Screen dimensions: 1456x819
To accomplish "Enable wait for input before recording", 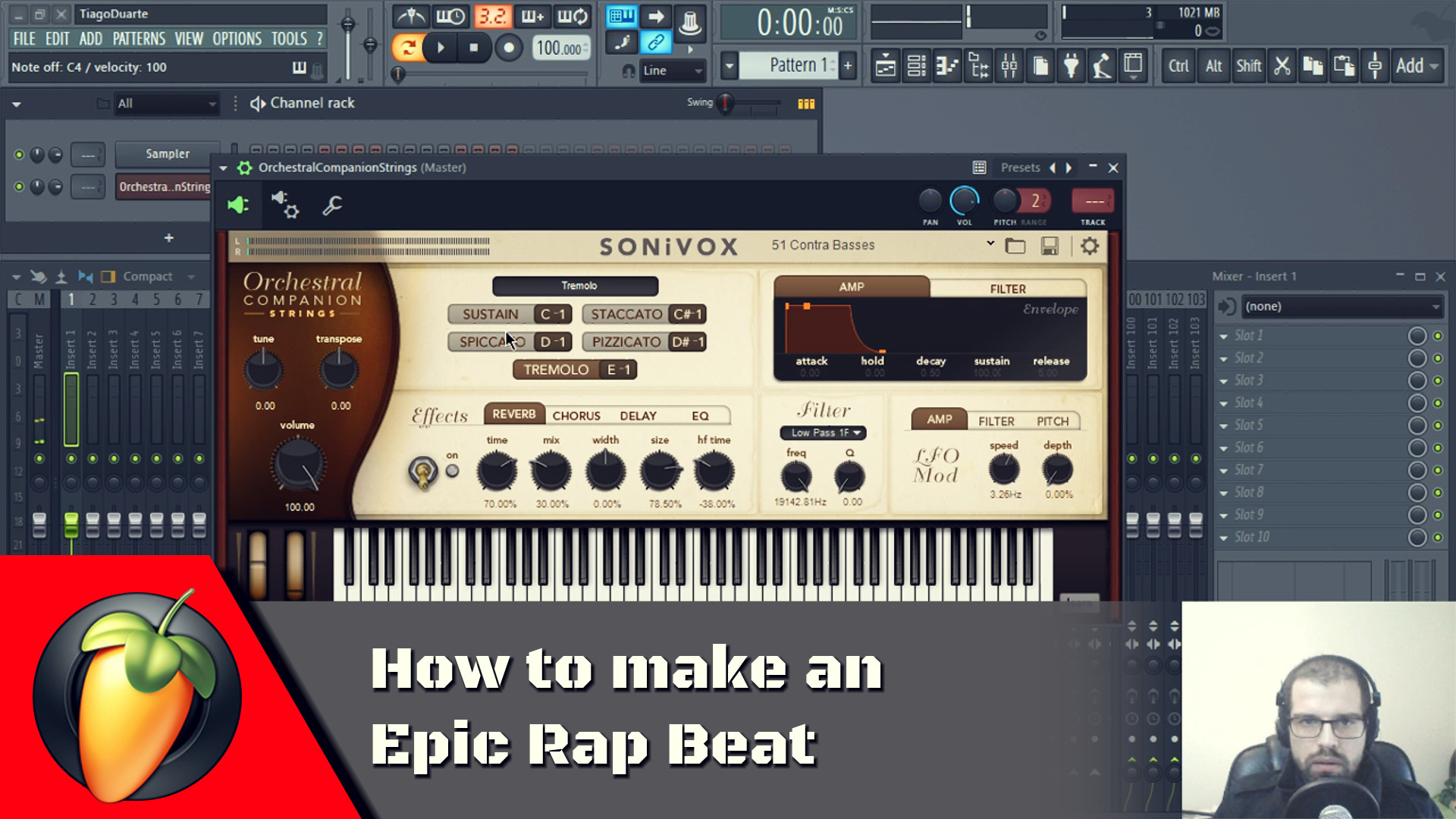I will [450, 16].
